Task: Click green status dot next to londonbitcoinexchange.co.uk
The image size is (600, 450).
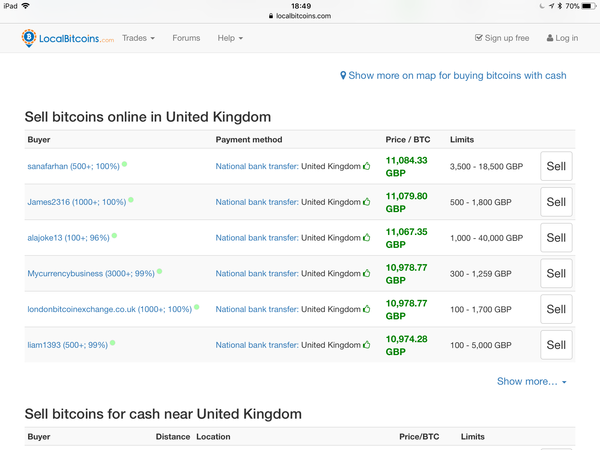Action: pos(197,307)
